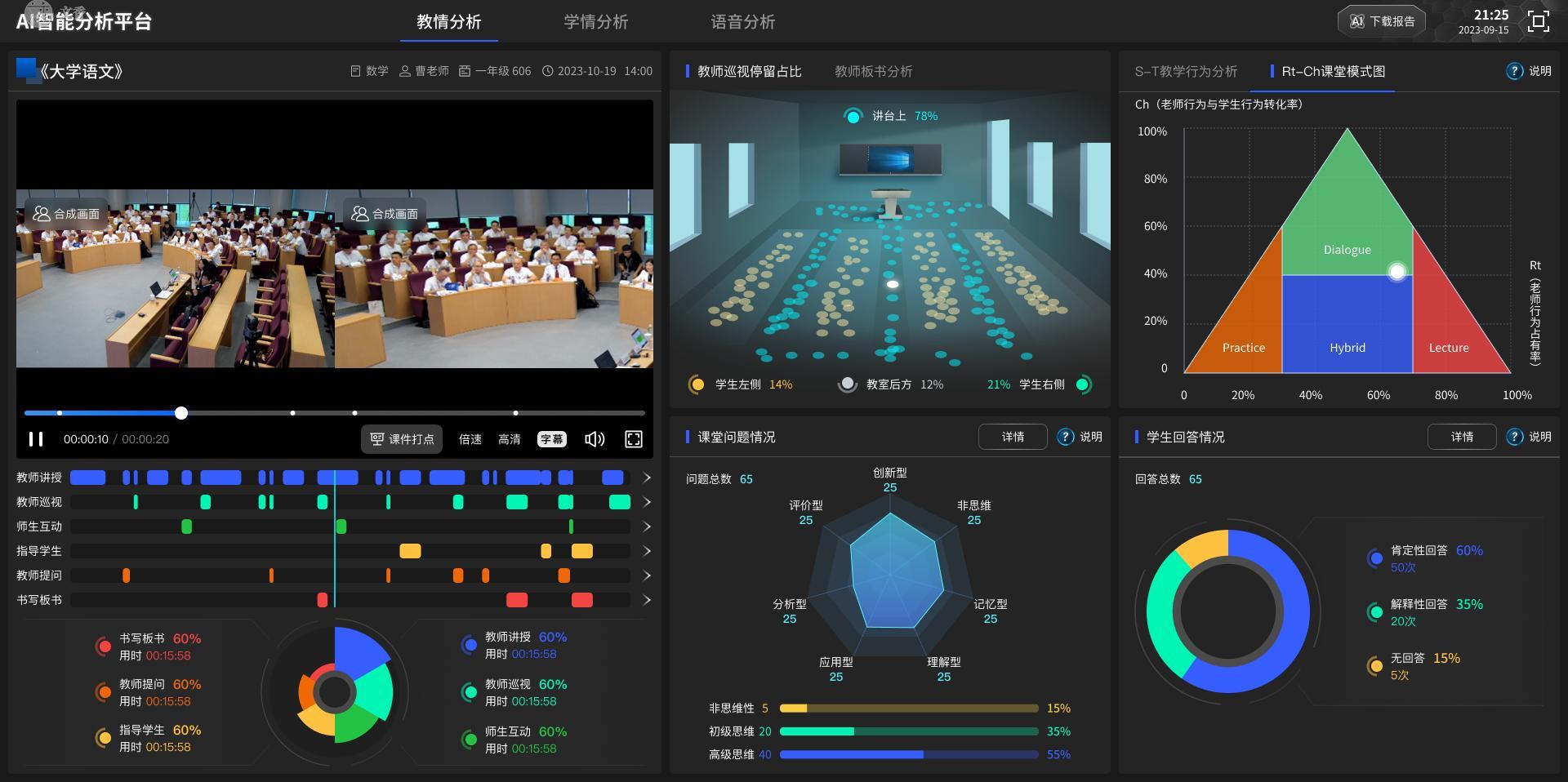Viewport: 1568px width, 782px height.
Task: Toggle the 字幕 subtitles option
Action: (x=551, y=439)
